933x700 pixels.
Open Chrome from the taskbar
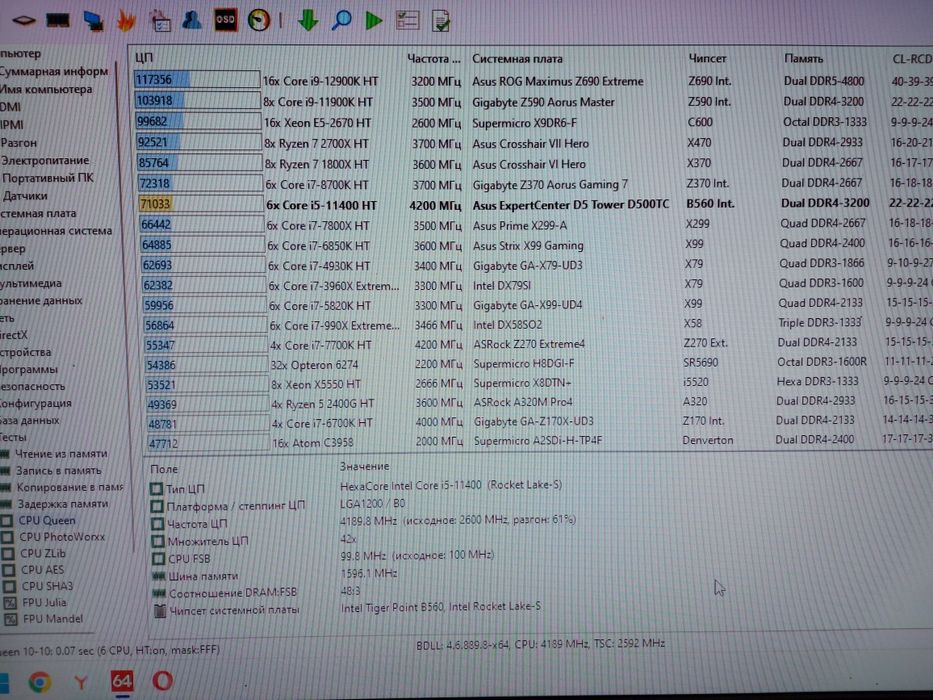[x=40, y=681]
